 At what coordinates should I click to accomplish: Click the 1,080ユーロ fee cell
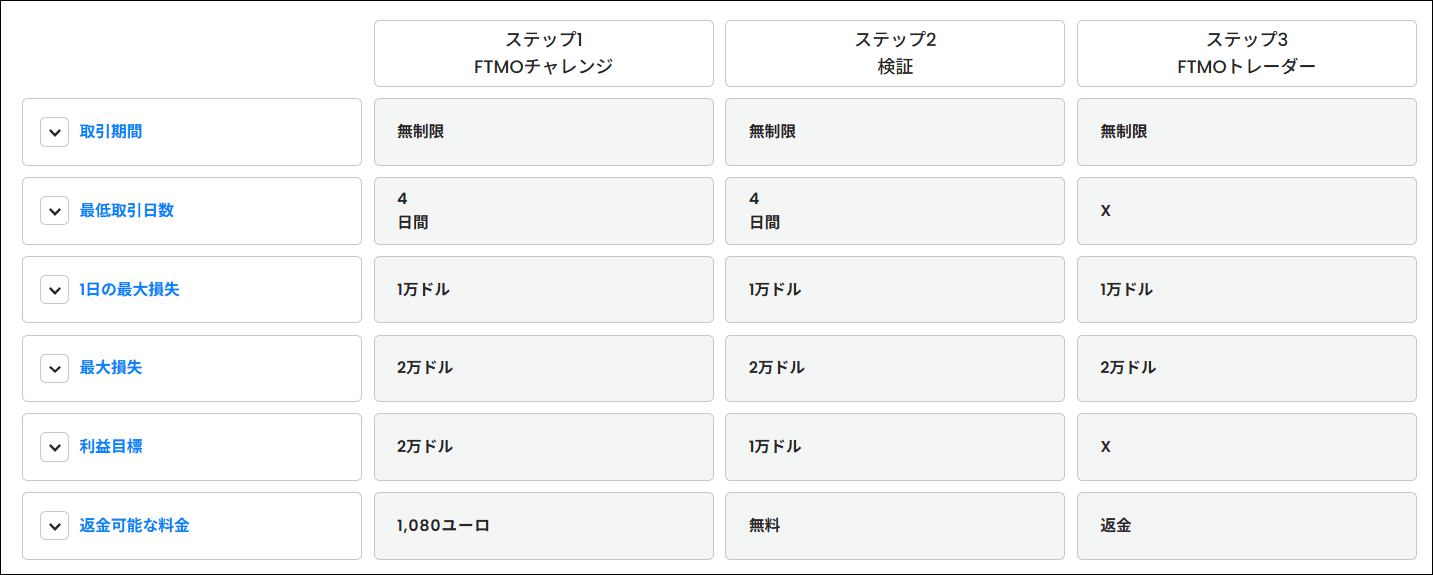544,526
